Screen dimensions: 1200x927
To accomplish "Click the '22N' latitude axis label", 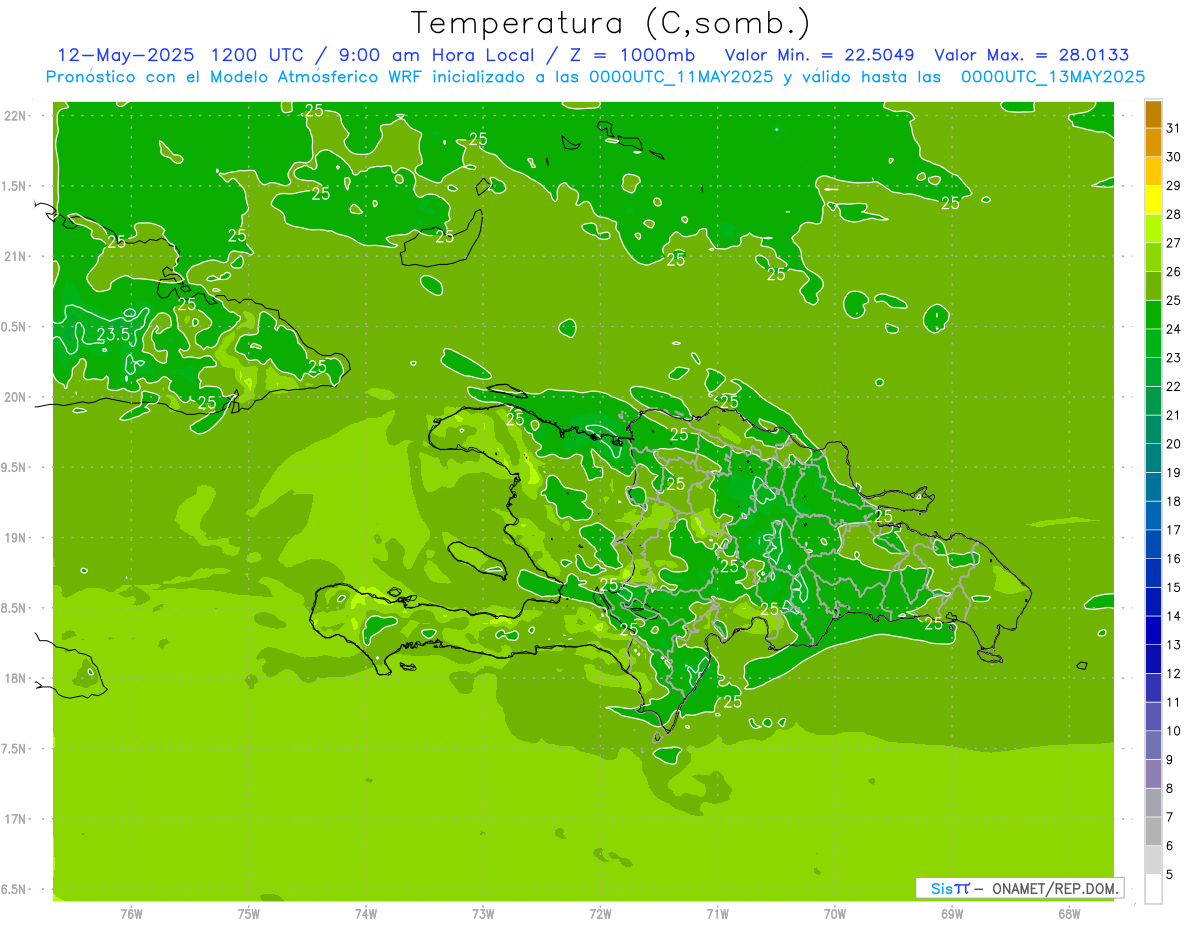I will click(x=14, y=116).
